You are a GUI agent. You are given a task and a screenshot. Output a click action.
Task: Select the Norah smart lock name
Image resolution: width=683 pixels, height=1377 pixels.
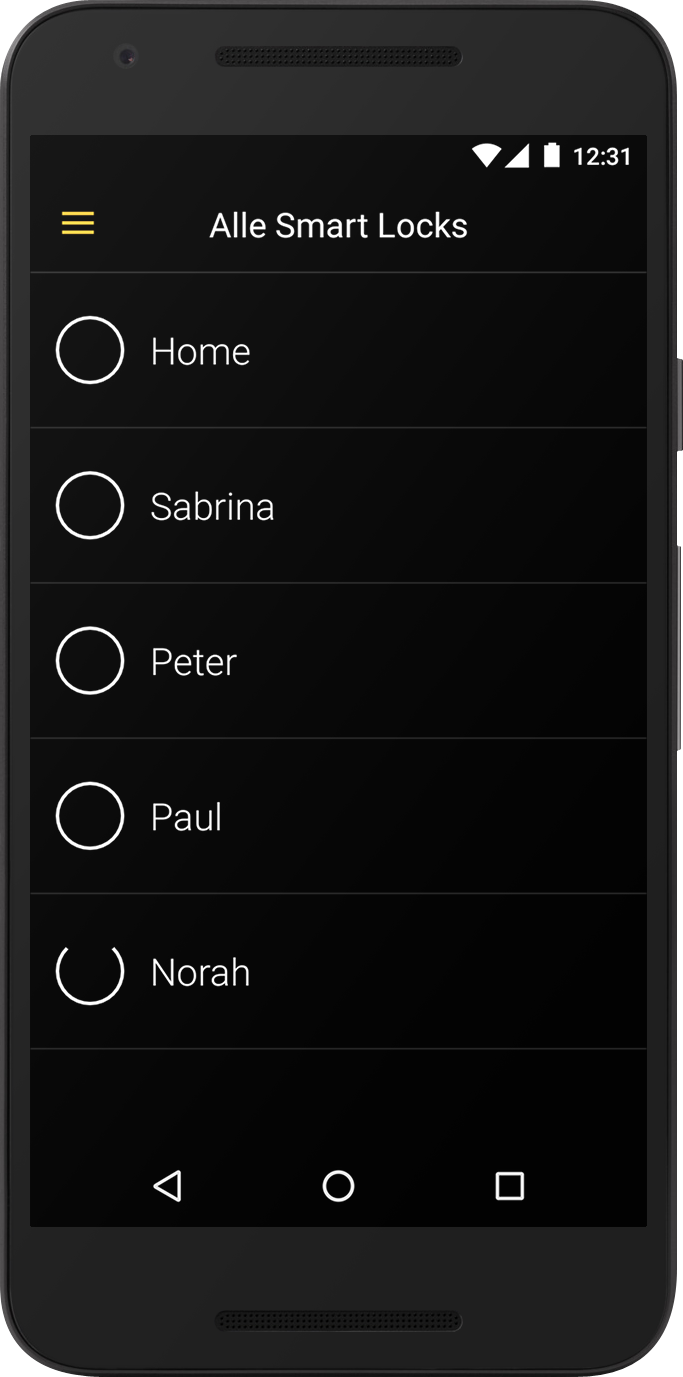200,973
